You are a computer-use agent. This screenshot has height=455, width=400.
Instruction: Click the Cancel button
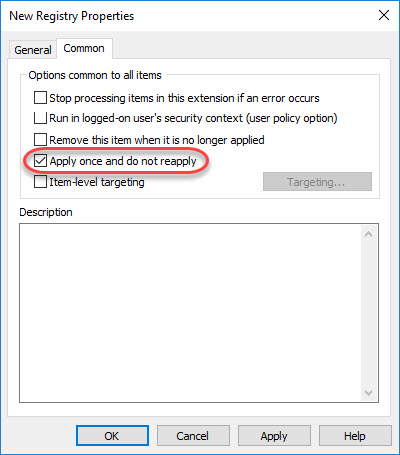193,436
